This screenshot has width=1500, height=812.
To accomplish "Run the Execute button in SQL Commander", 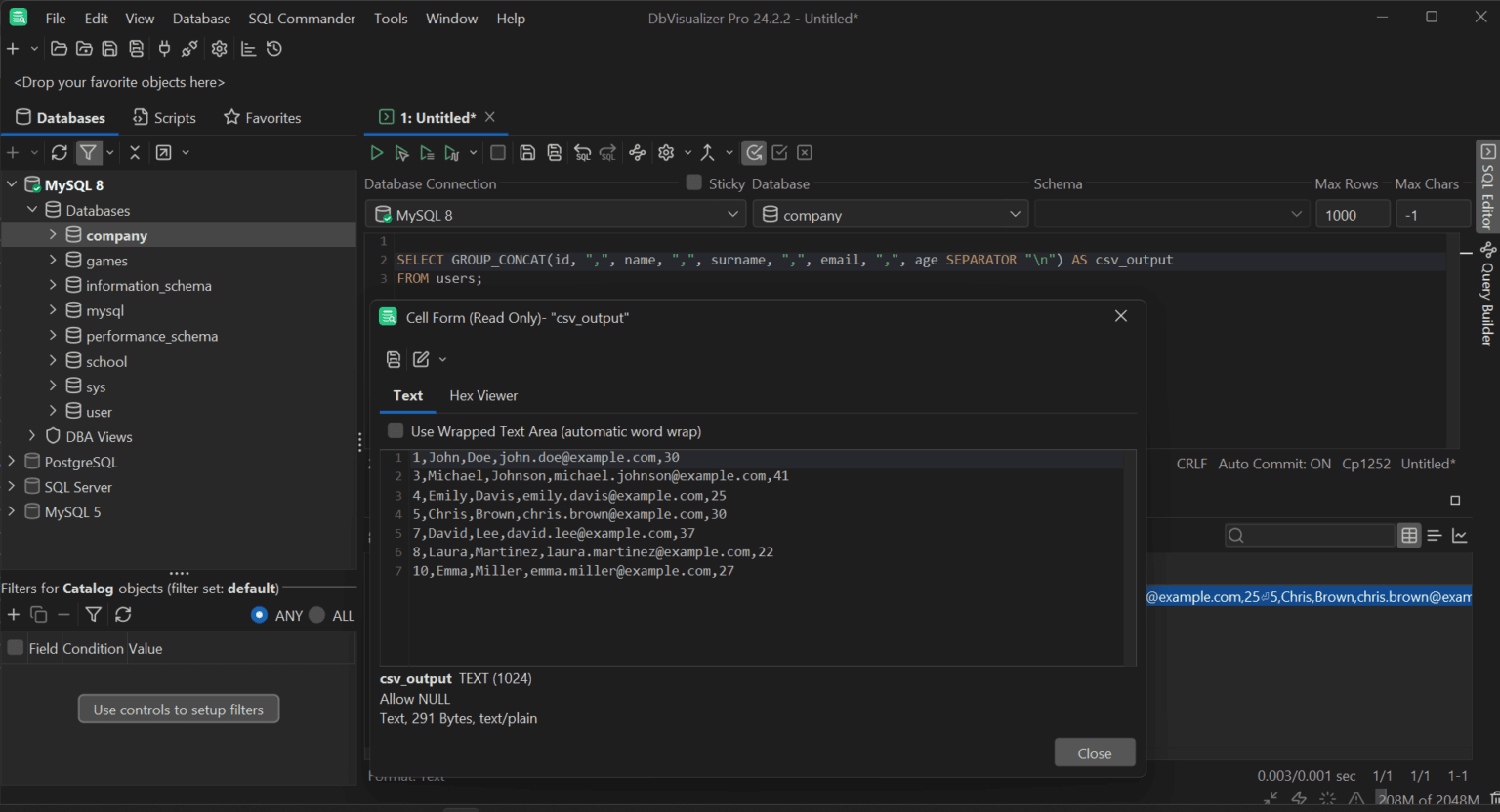I will tap(377, 152).
